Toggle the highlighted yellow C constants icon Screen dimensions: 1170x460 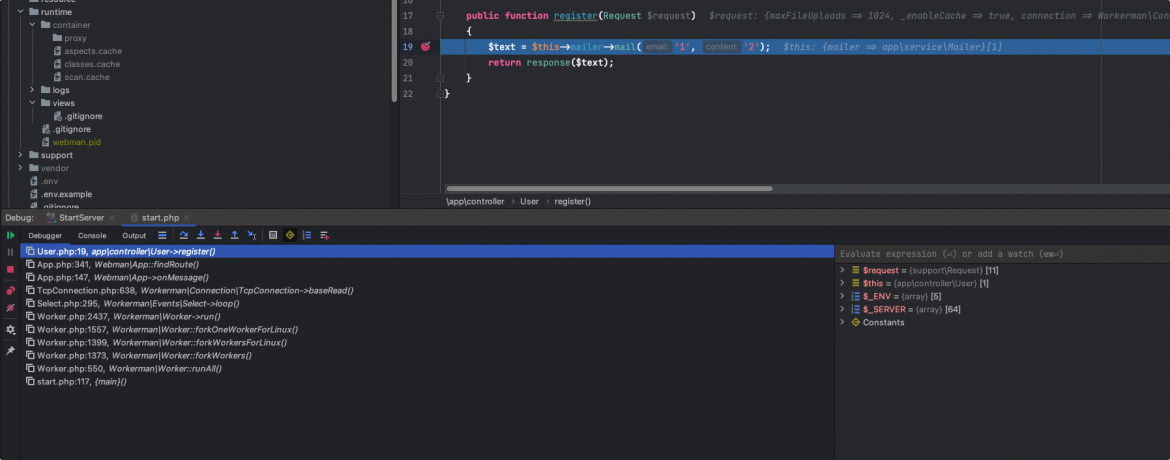coord(290,235)
